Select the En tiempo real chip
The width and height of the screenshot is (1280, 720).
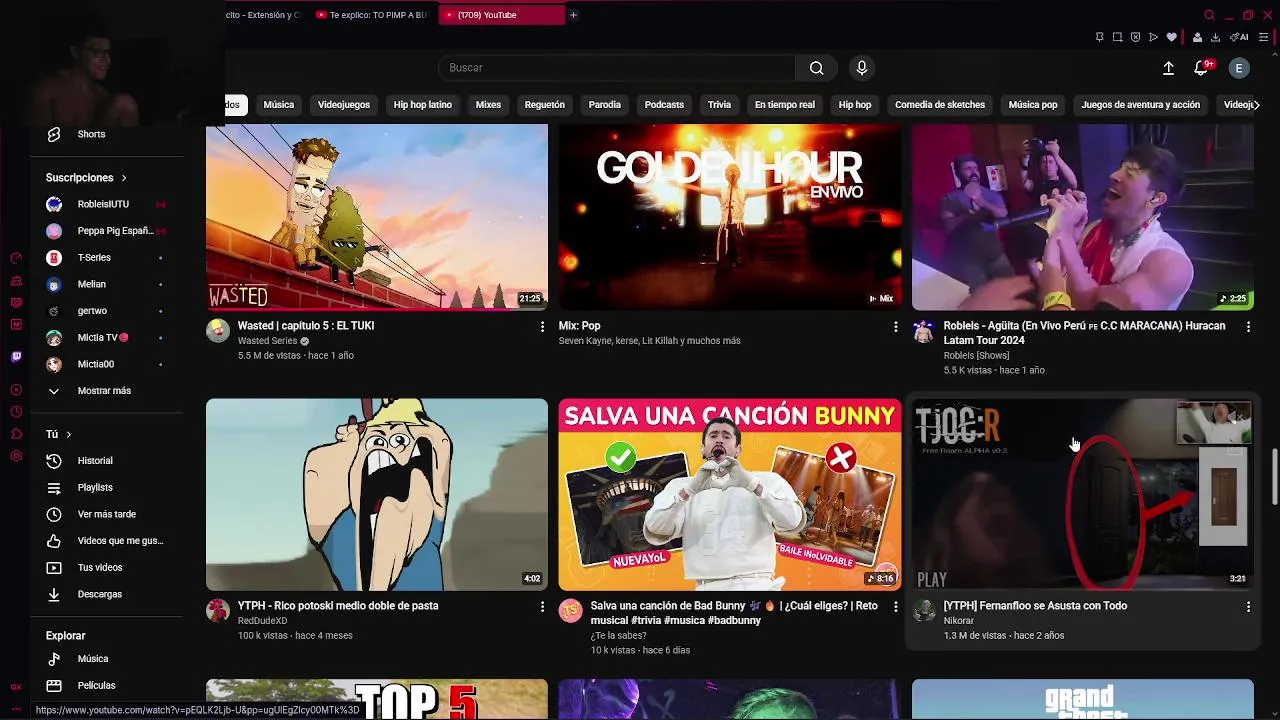pyautogui.click(x=785, y=105)
